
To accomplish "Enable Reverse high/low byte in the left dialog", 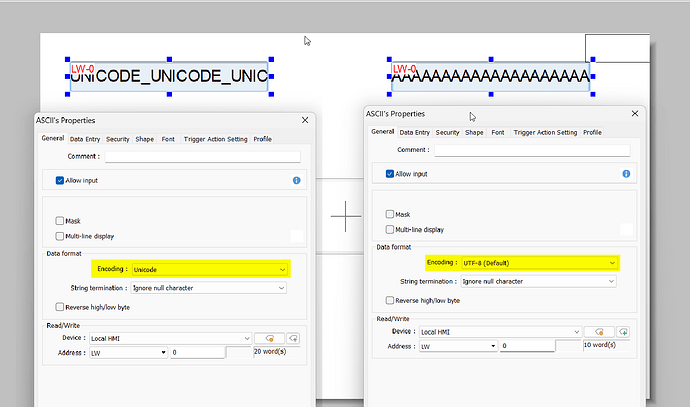I will click(x=60, y=307).
